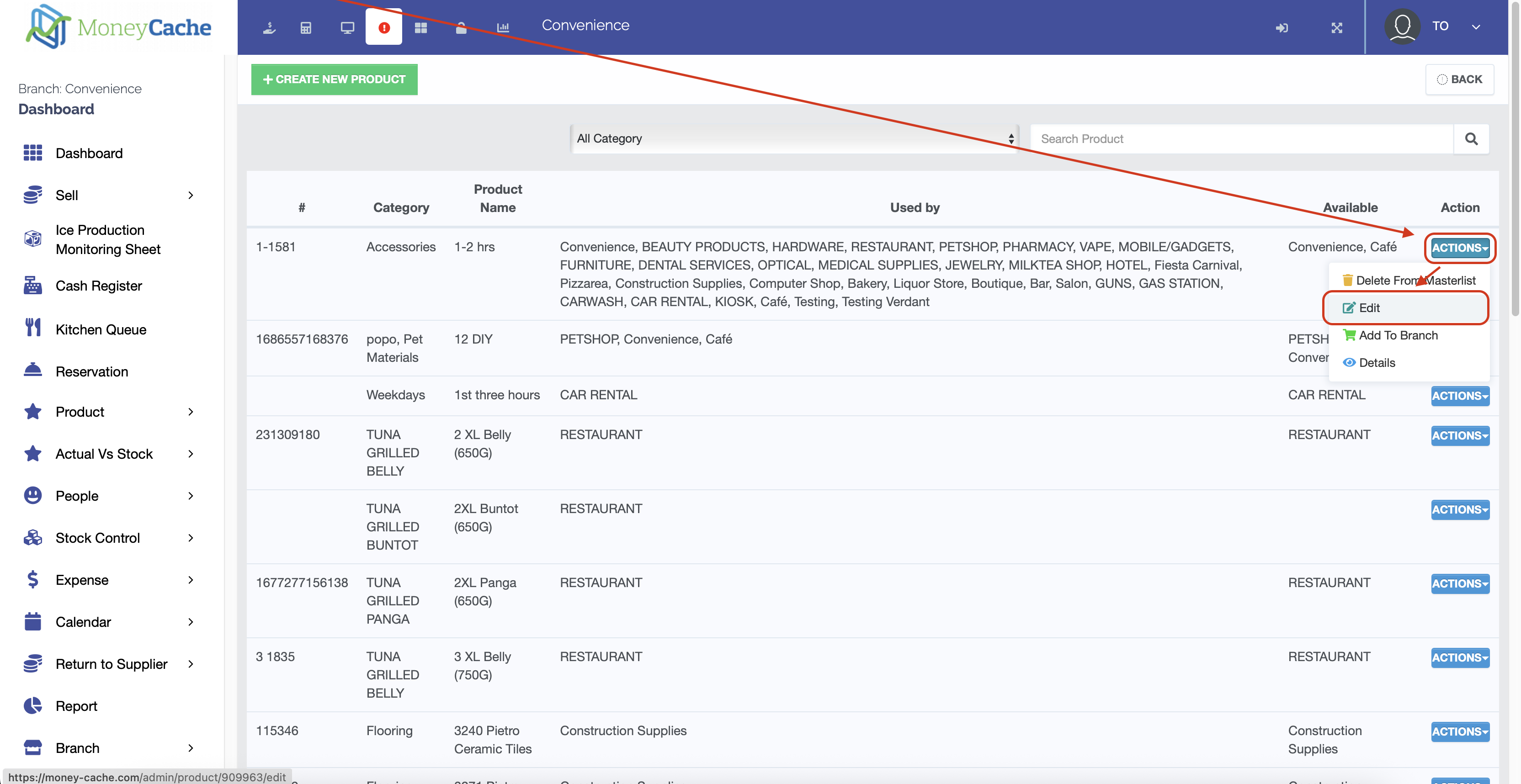Click the monitor screen icon
1521x784 pixels.
click(347, 27)
